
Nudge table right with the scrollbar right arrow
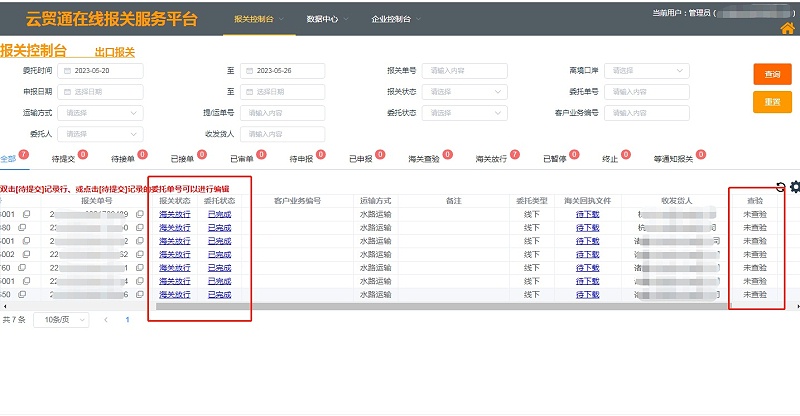[797, 306]
